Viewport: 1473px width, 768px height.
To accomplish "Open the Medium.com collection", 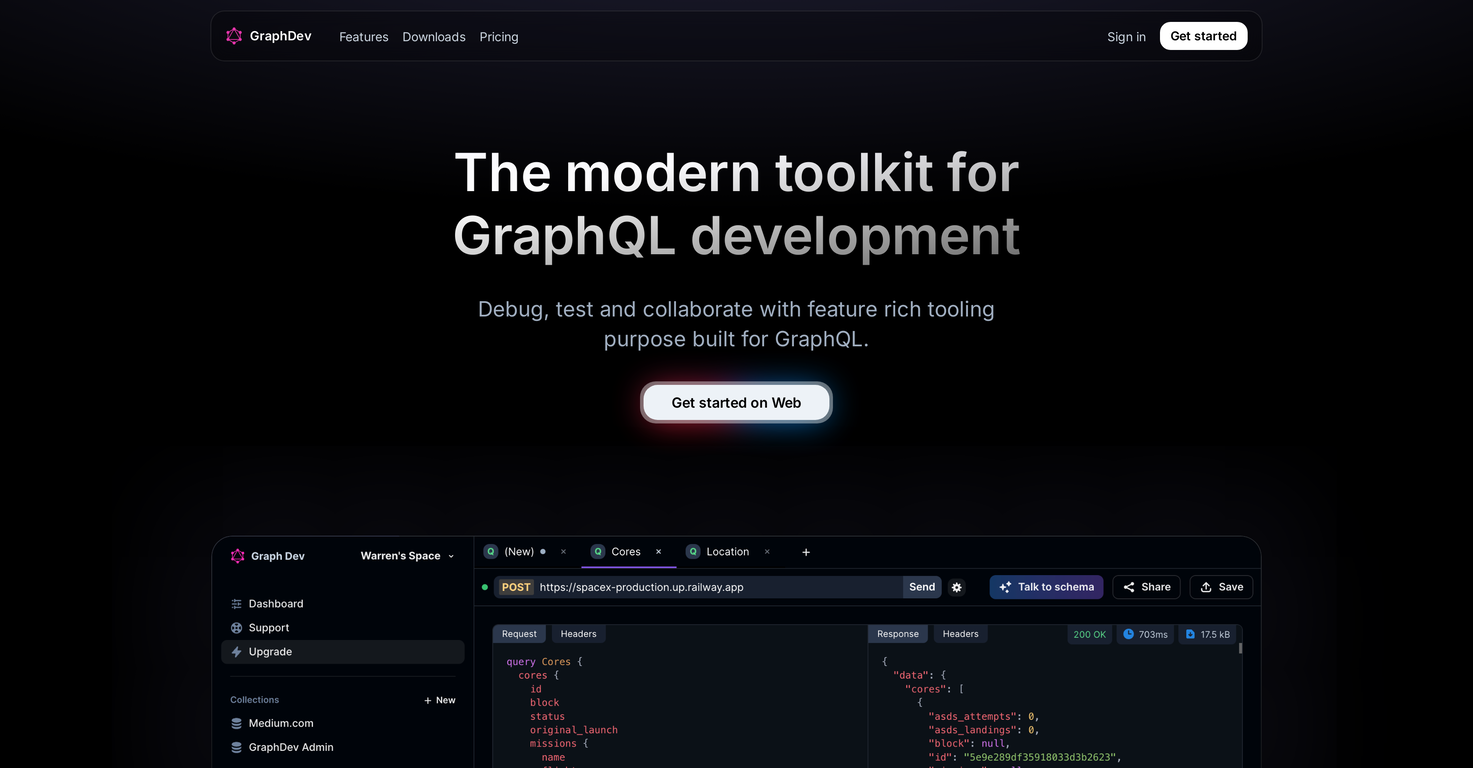I will click(x=280, y=723).
